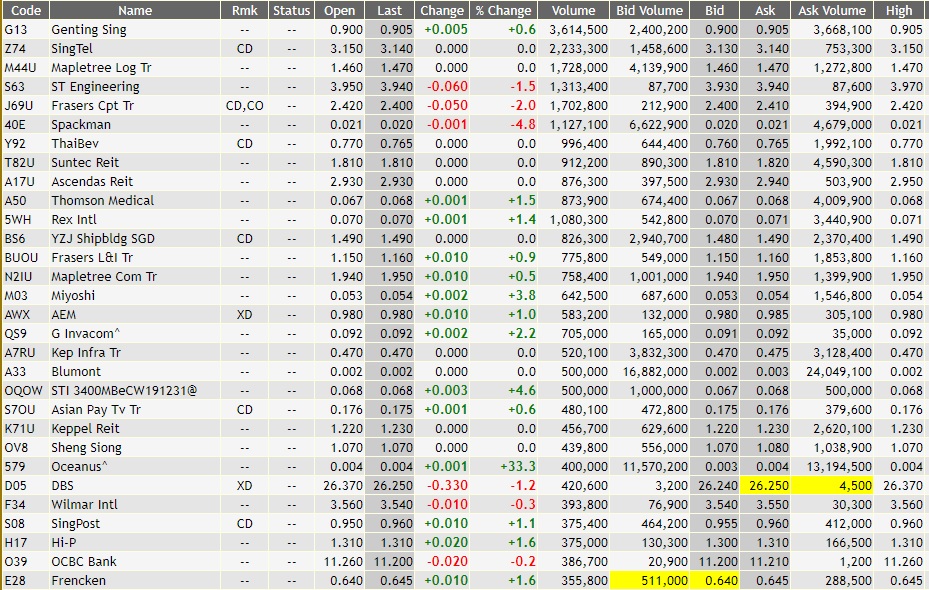Click OCBC Bank open price 11.260
Image resolution: width=929 pixels, height=590 pixels.
pos(343,562)
